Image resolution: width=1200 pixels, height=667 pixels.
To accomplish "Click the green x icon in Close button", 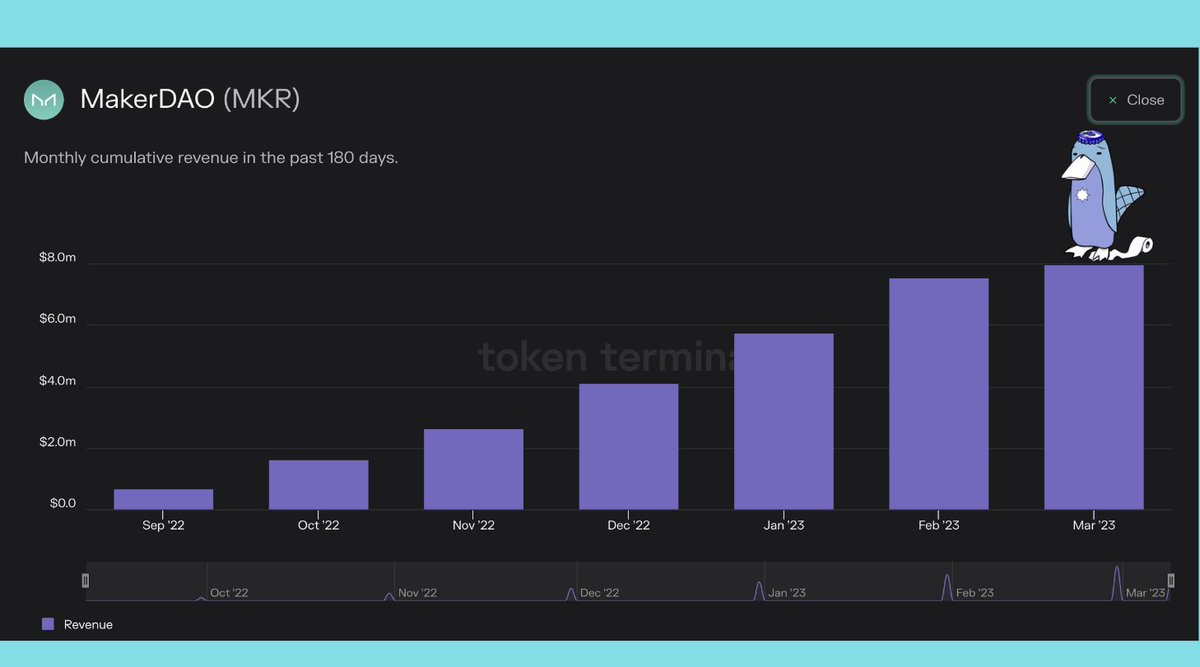I will click(x=1112, y=100).
